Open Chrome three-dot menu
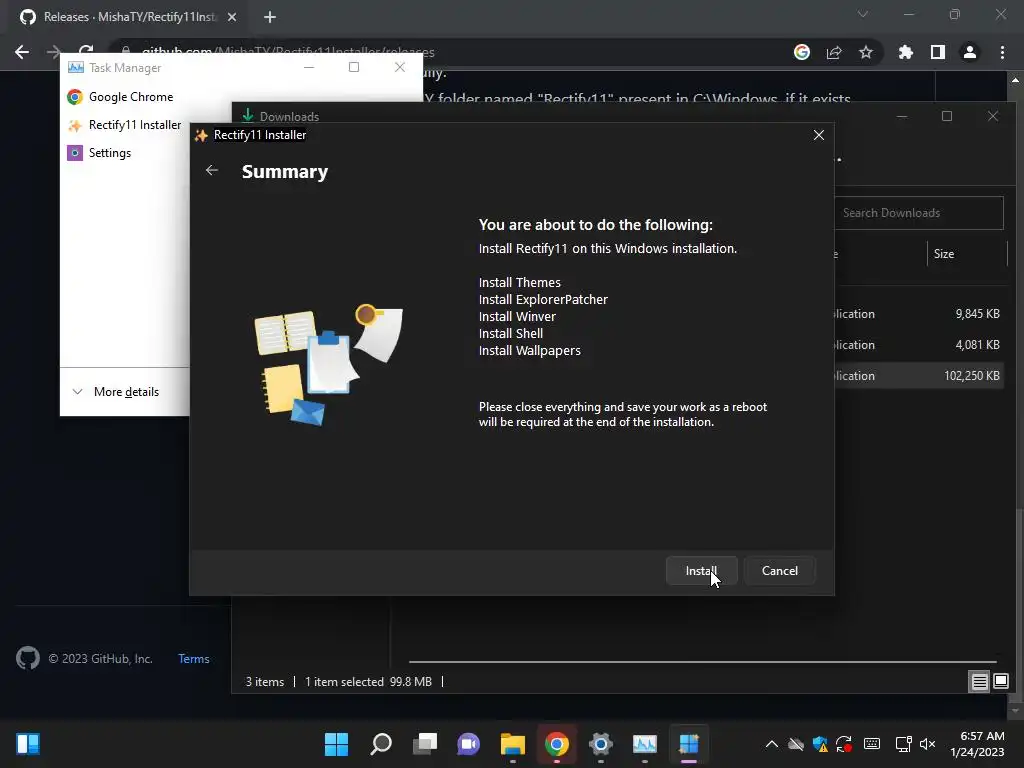 pos(1002,52)
